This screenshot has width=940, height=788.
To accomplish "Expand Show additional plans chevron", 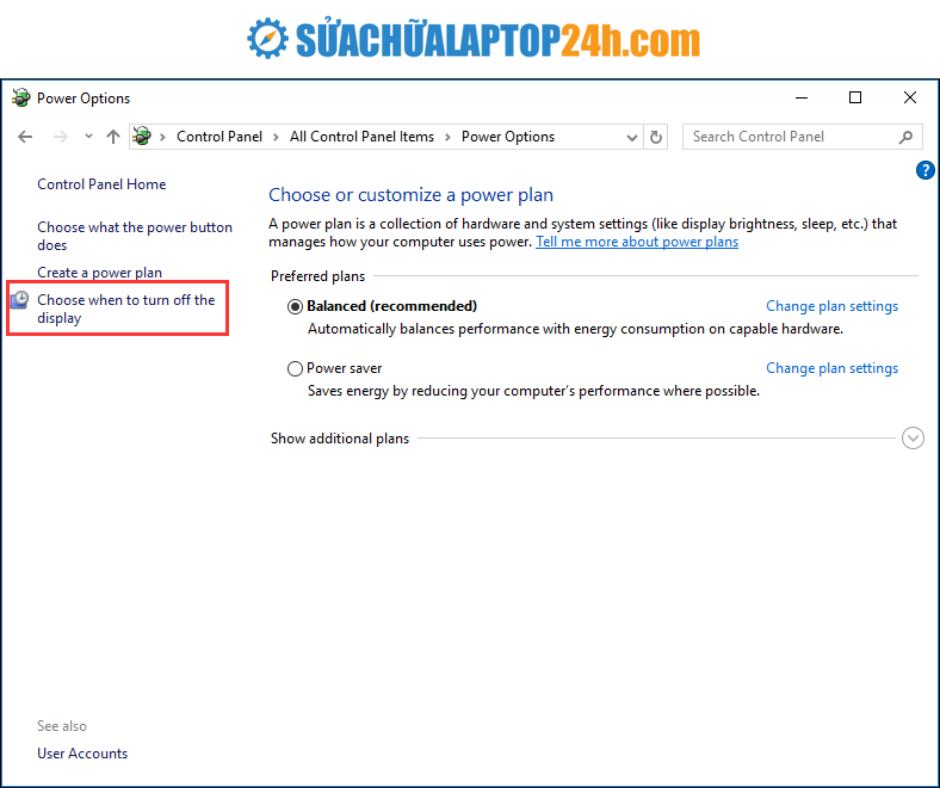I will (912, 438).
